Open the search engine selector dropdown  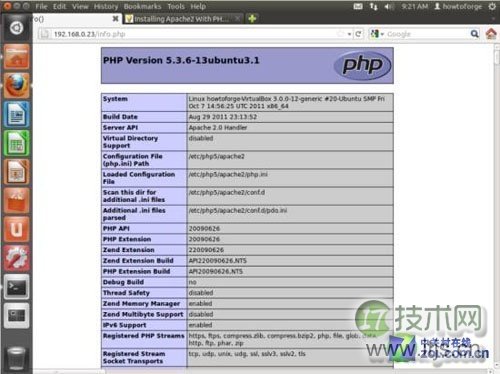pyautogui.click(x=377, y=34)
